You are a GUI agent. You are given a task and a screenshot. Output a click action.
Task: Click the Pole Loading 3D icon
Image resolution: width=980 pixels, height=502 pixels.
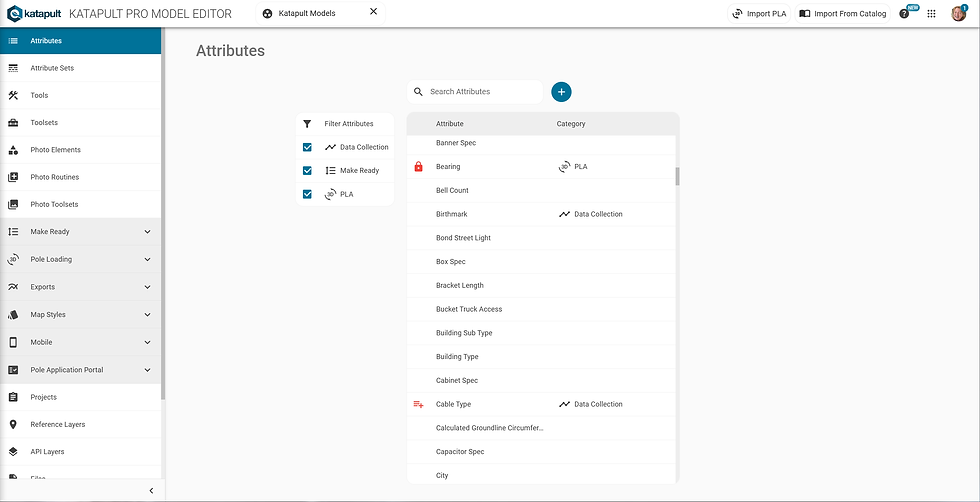click(13, 259)
